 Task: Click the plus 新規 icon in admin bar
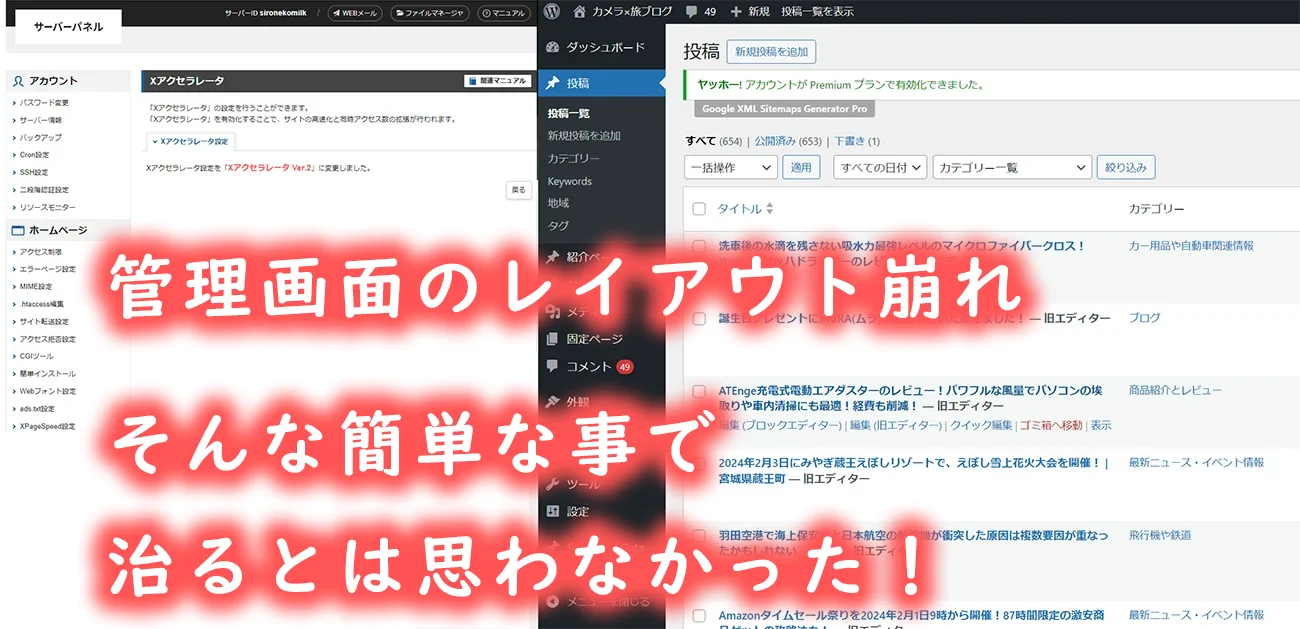point(737,12)
